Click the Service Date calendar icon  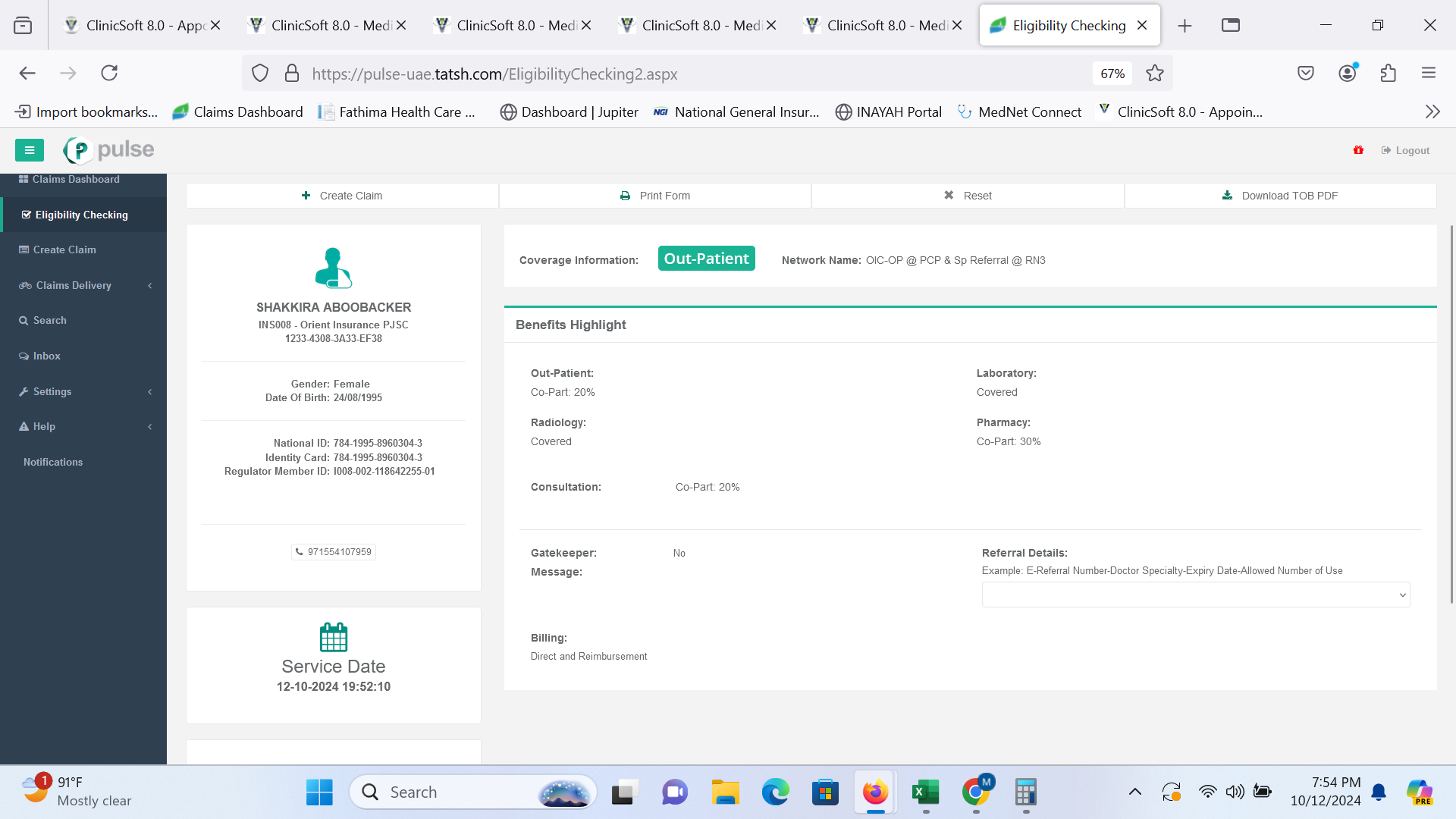point(334,637)
